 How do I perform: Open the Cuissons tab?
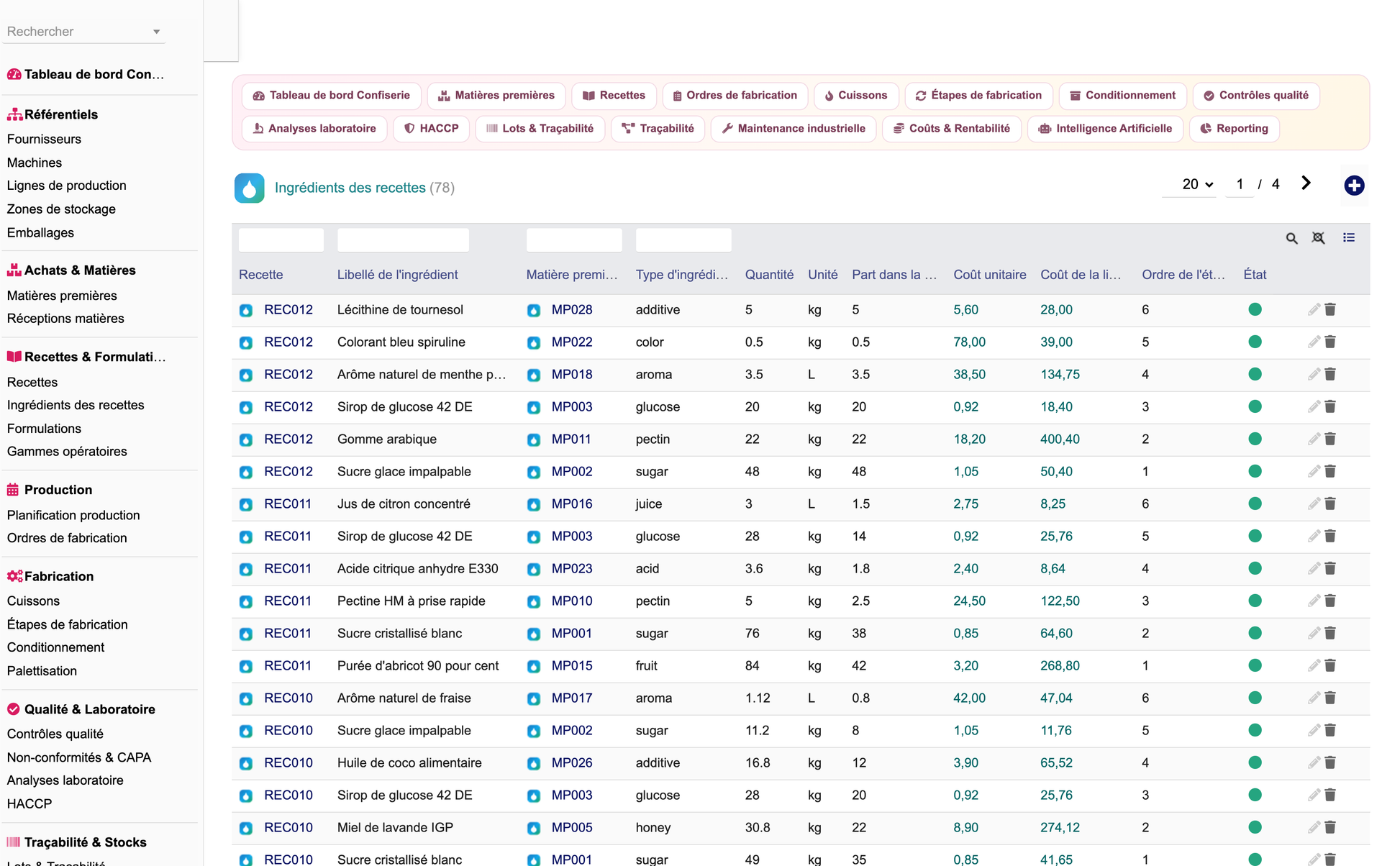click(855, 96)
